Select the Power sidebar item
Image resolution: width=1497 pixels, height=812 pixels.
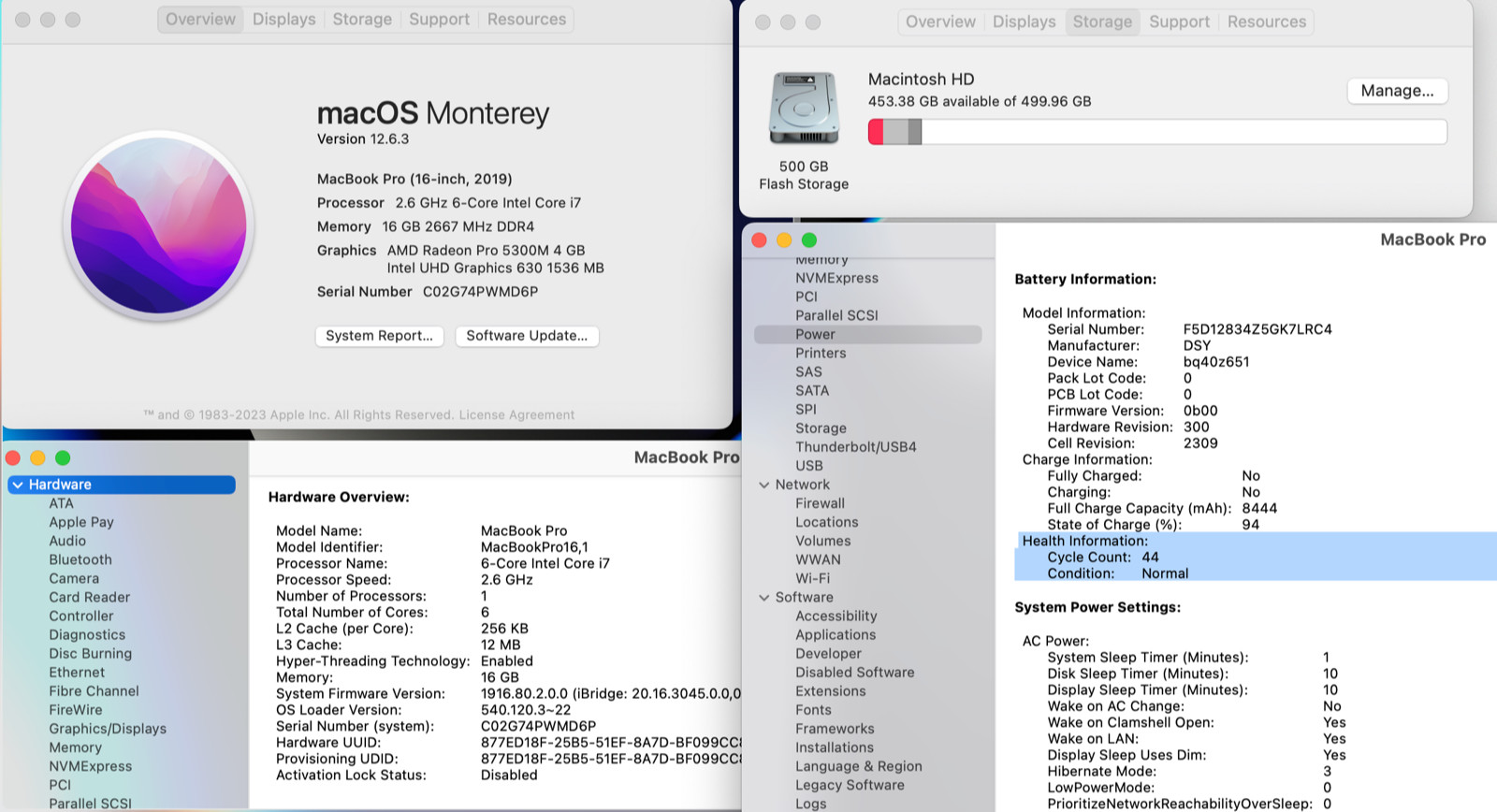point(868,334)
